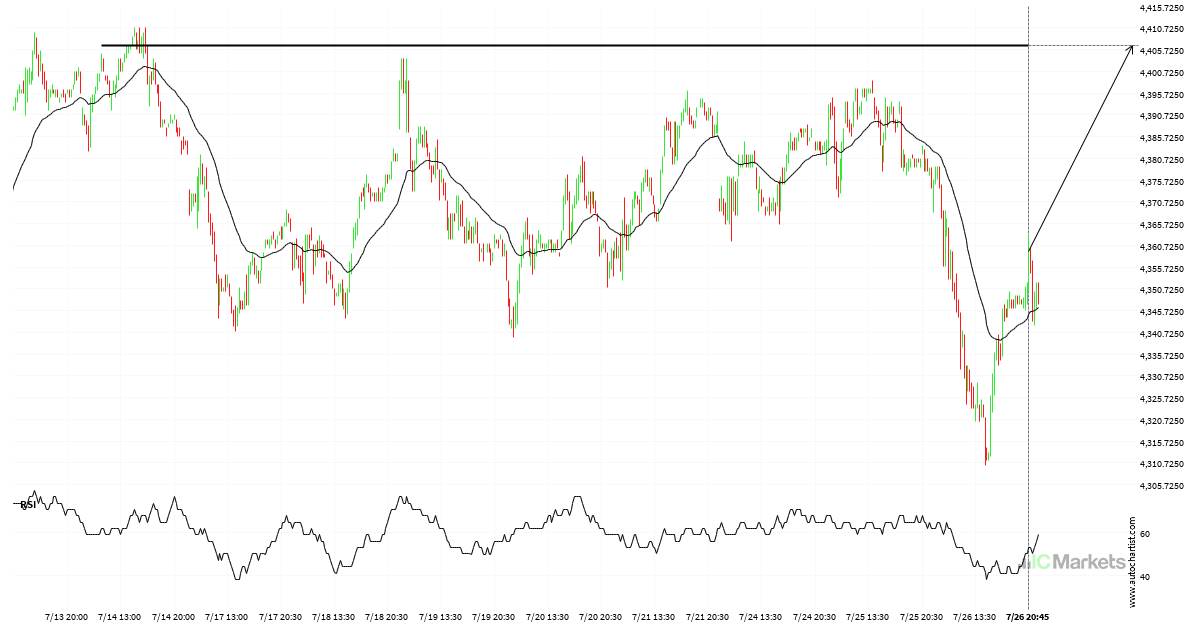
Task: Click the bold 7/26 20:45 time label
Action: pyautogui.click(x=1029, y=617)
